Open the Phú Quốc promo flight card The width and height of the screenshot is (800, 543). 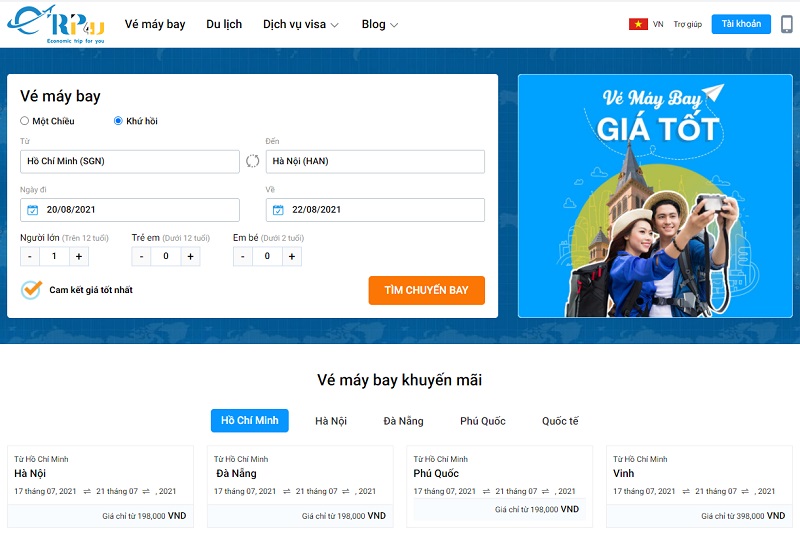pyautogui.click(x=499, y=486)
